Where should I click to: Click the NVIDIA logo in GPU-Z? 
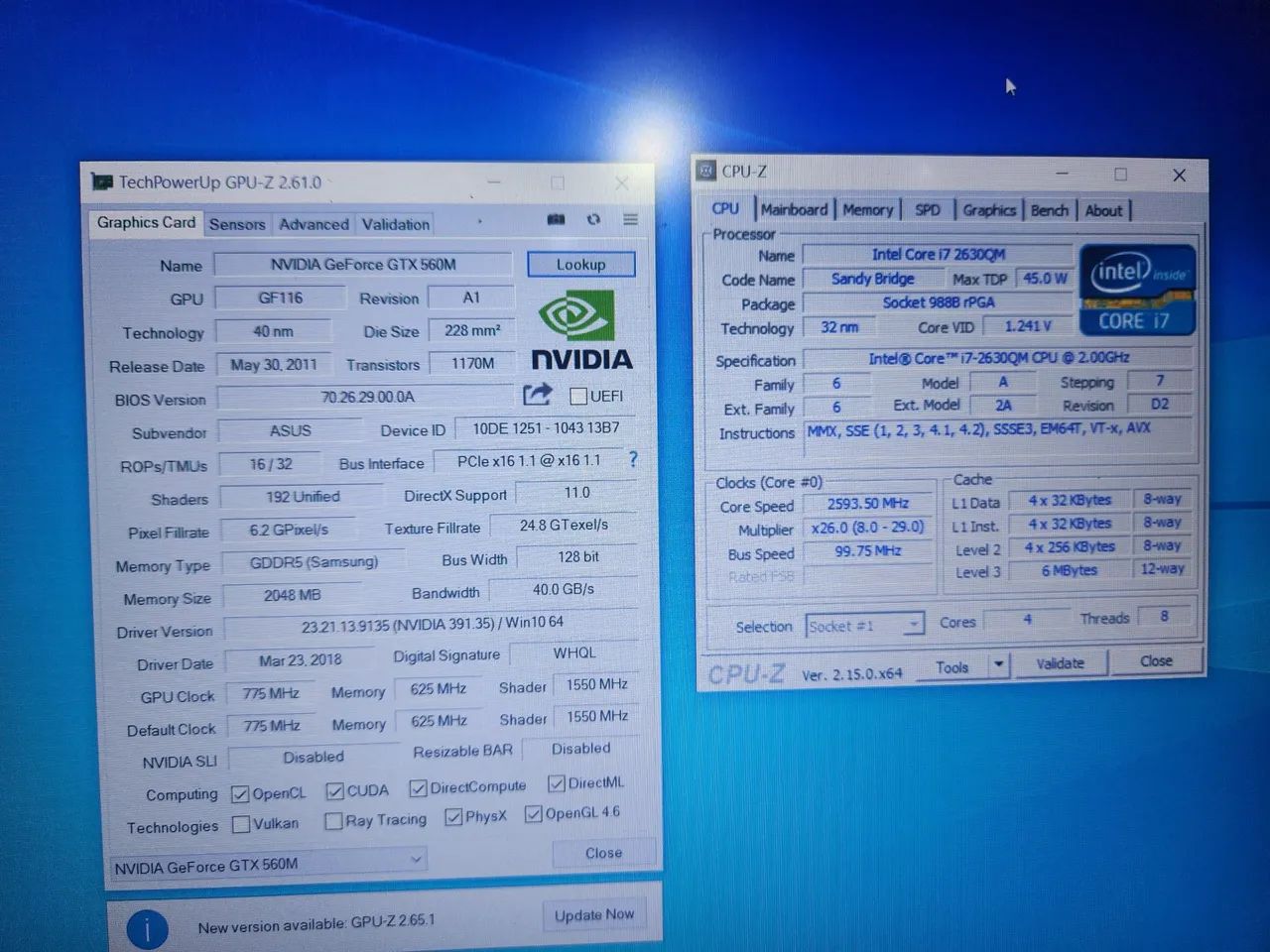point(580,330)
